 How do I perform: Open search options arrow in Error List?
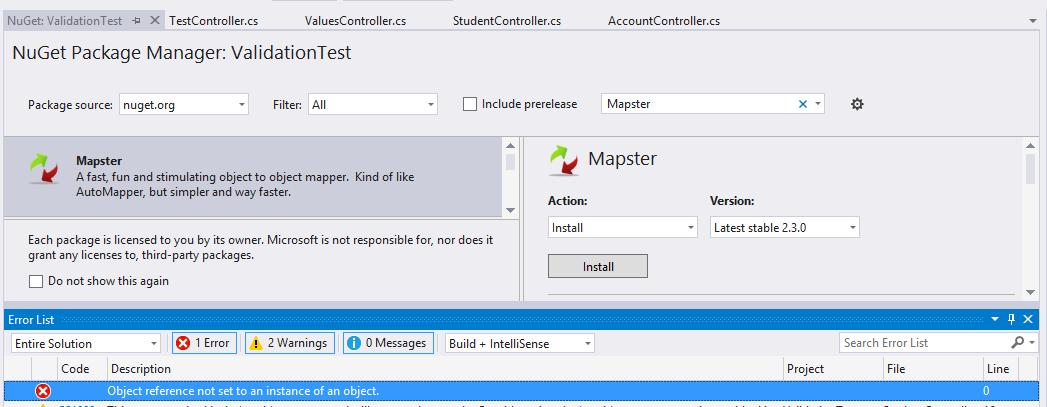[x=1032, y=343]
